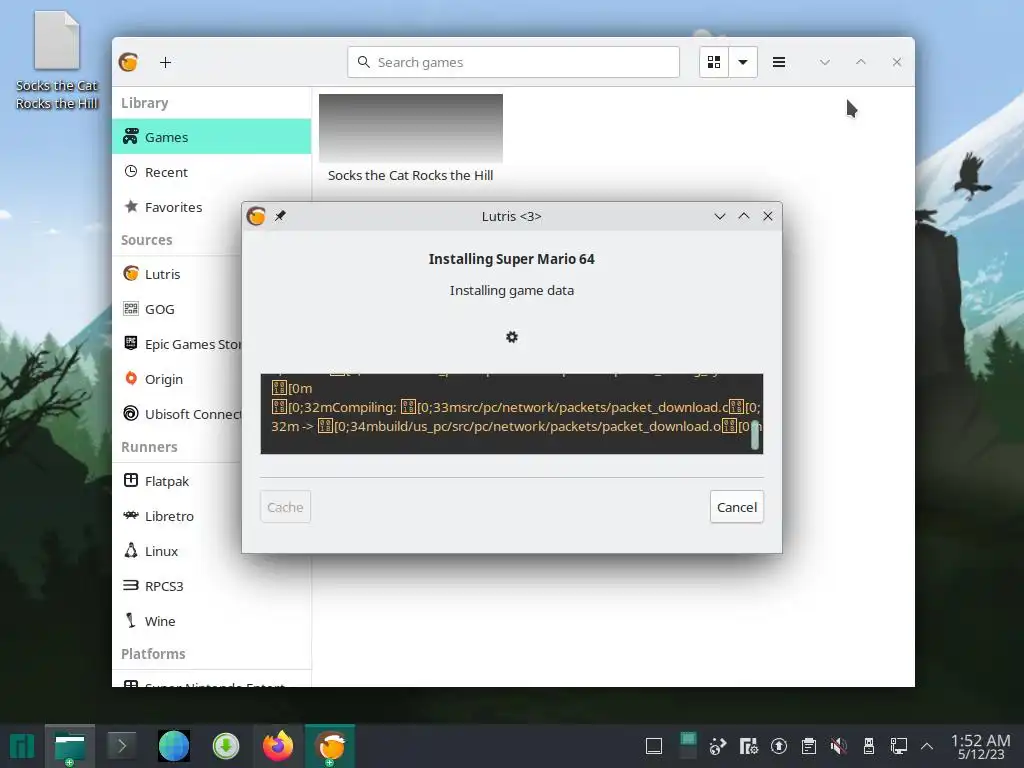Click the Favorites star icon
Image resolution: width=1024 pixels, height=768 pixels.
tap(131, 206)
